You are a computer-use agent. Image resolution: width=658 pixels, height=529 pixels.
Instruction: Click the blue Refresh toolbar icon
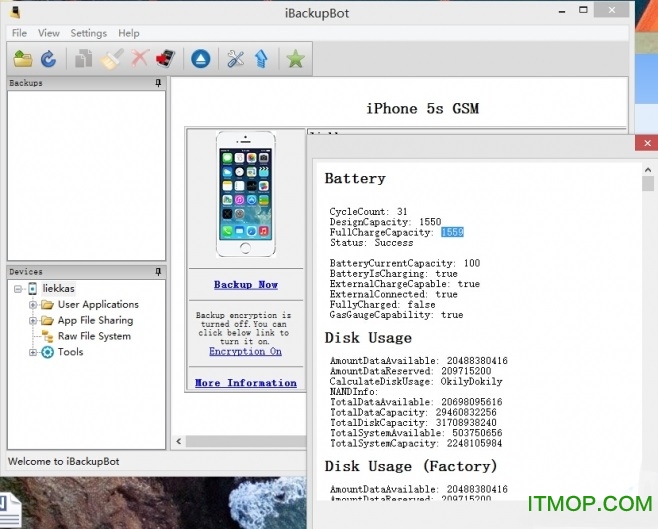(x=48, y=59)
